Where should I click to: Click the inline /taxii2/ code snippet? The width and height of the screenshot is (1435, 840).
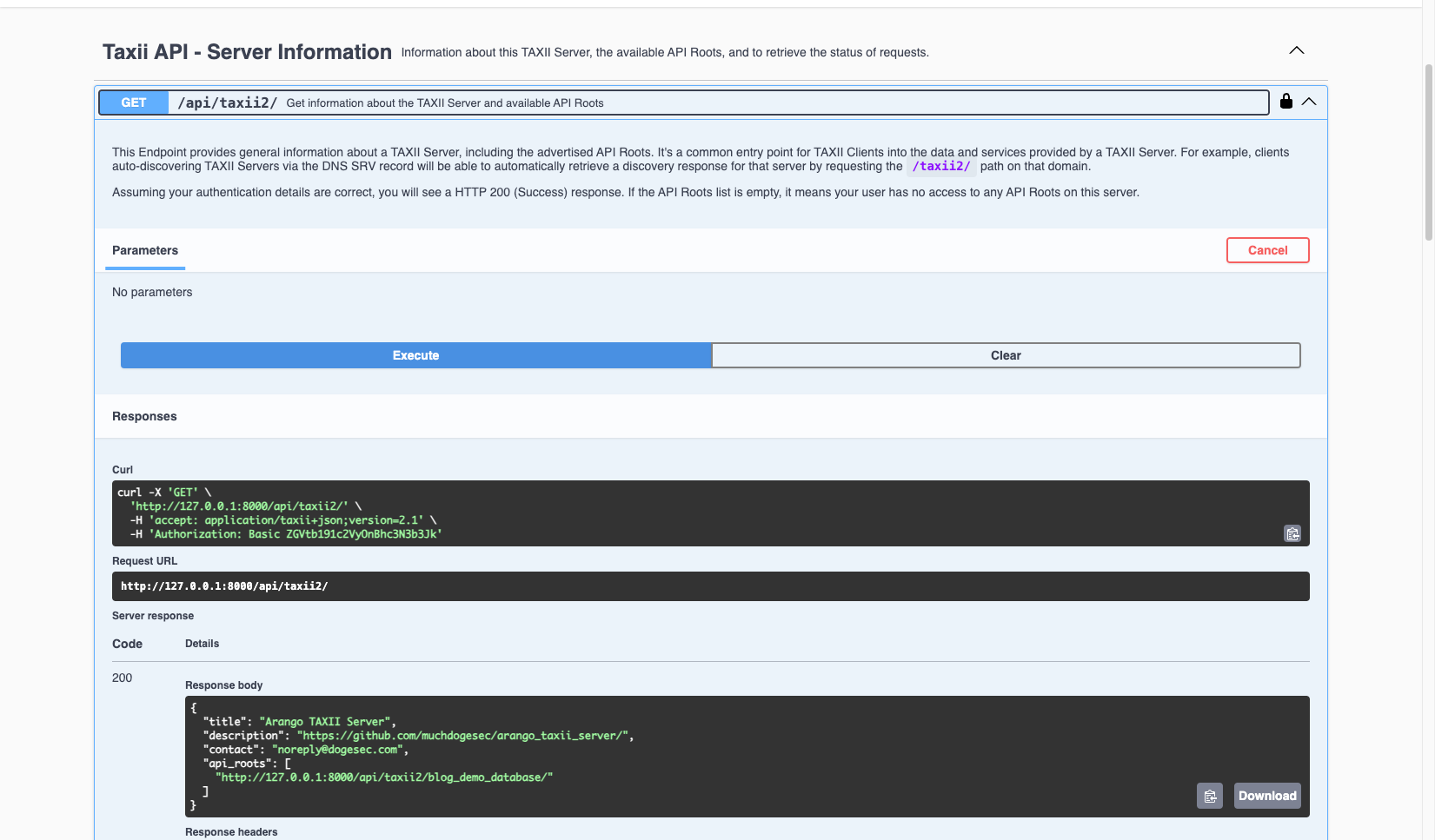click(941, 166)
